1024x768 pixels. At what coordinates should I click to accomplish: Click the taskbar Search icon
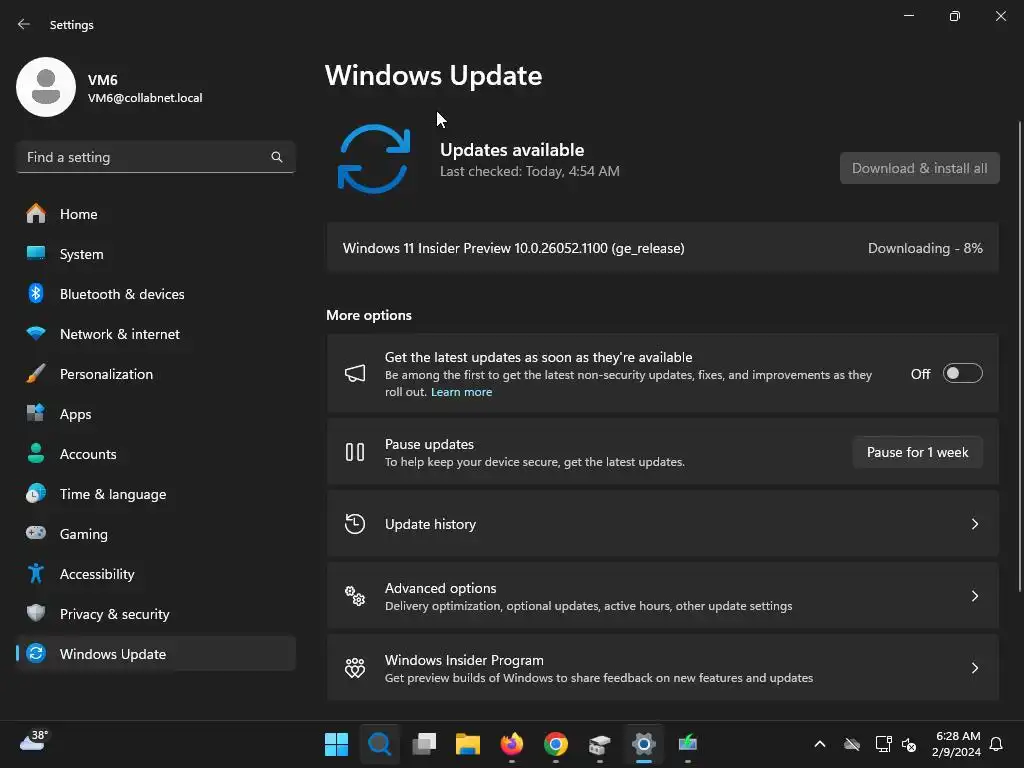click(x=380, y=744)
